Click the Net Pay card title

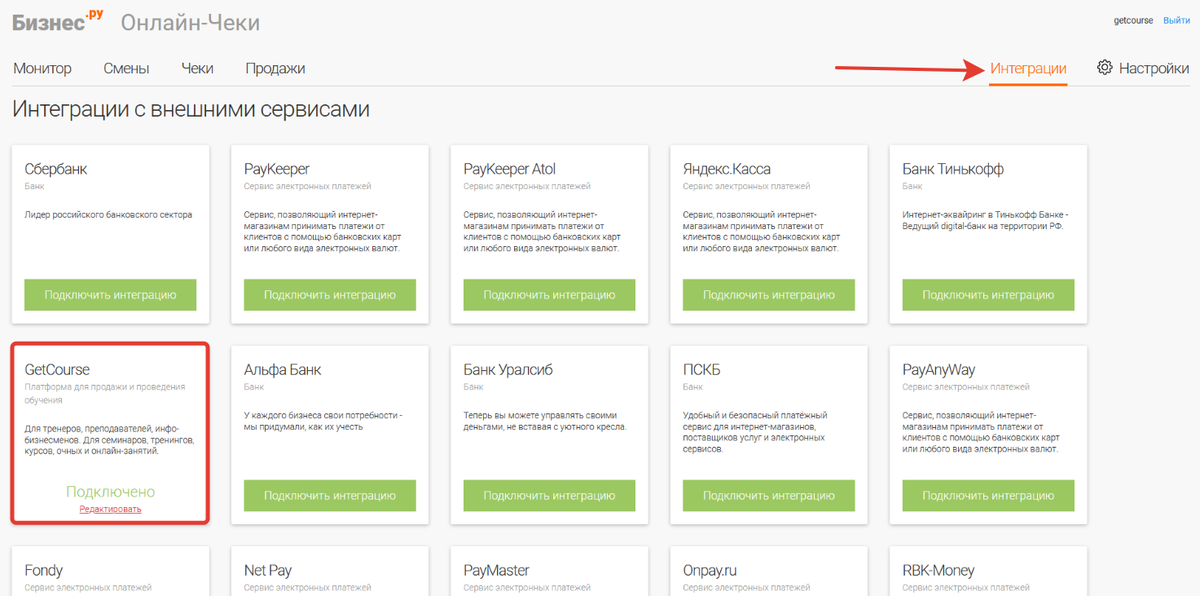point(268,570)
